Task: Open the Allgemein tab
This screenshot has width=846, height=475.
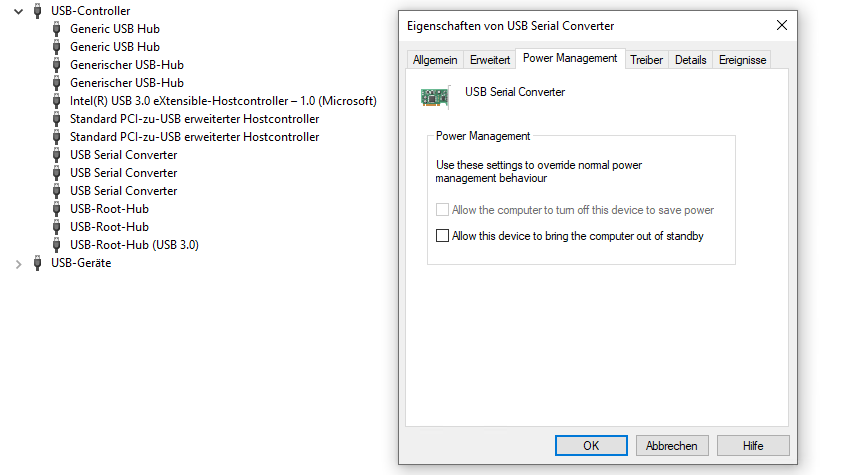Action: click(435, 60)
